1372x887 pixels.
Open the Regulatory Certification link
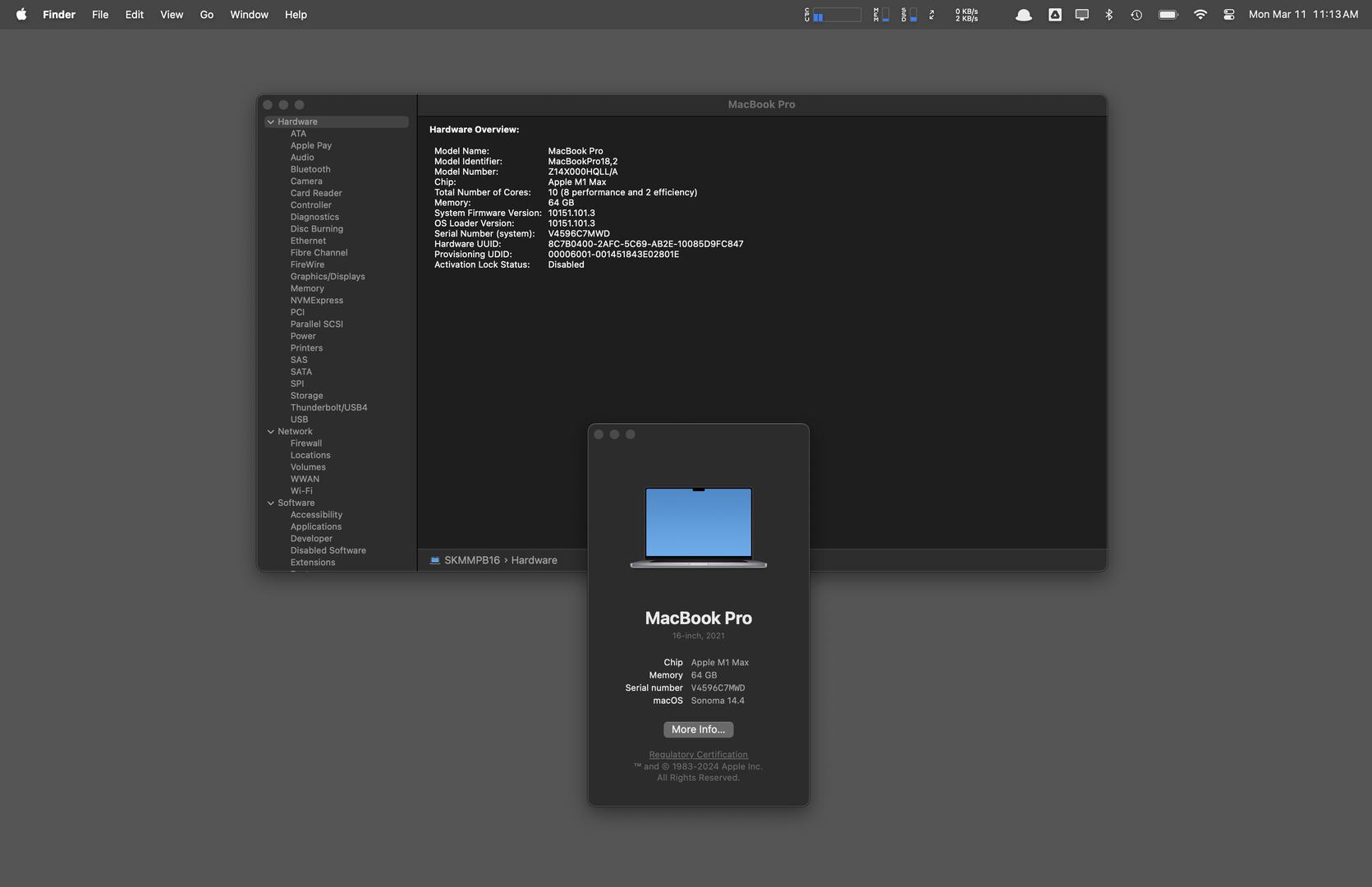click(x=698, y=755)
